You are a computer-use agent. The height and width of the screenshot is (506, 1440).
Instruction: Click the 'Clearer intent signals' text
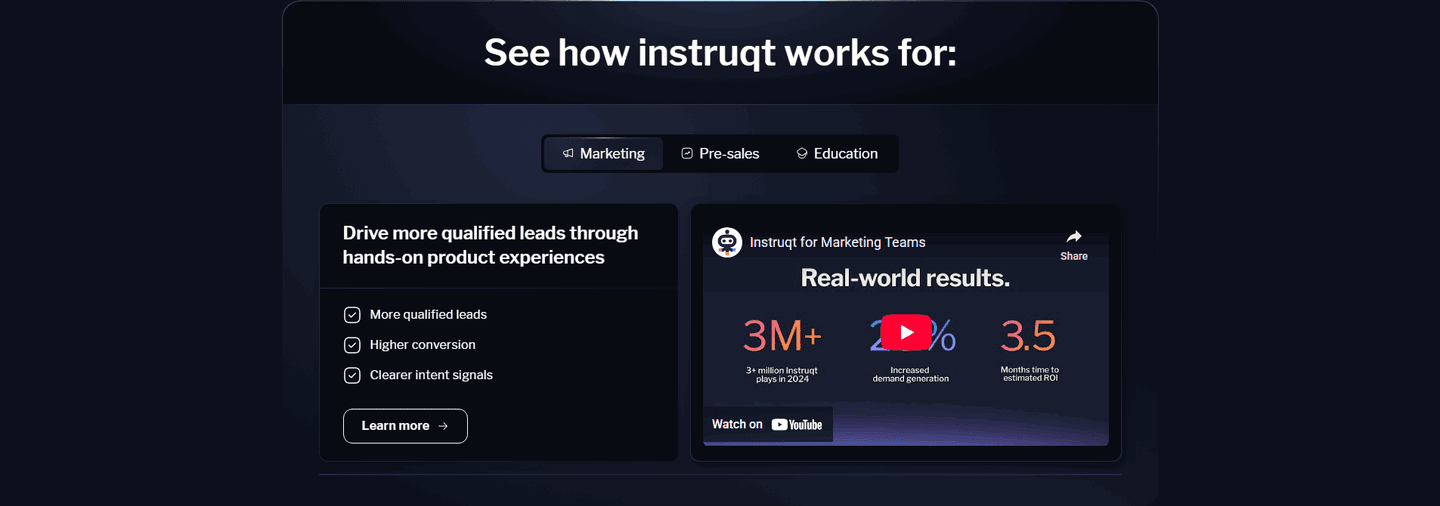coord(431,376)
